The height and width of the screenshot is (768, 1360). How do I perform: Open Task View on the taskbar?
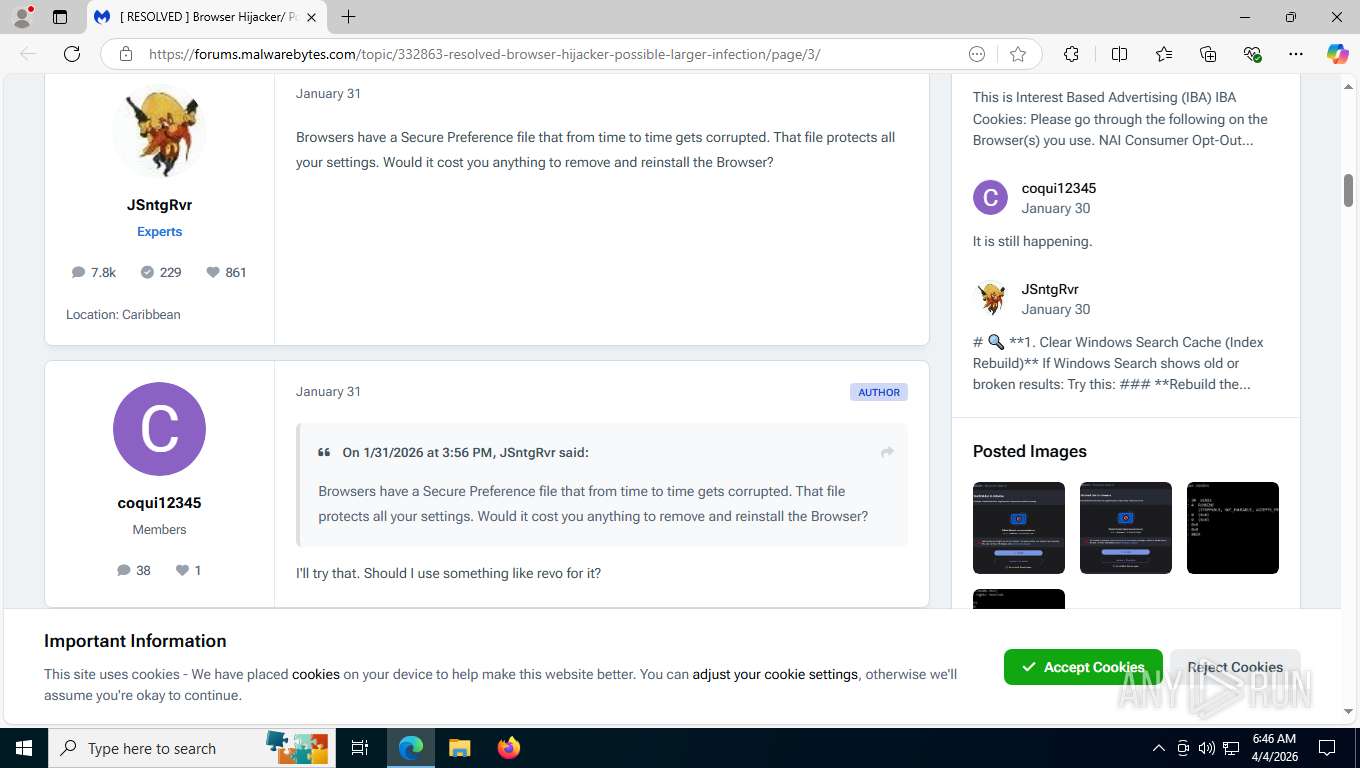360,748
